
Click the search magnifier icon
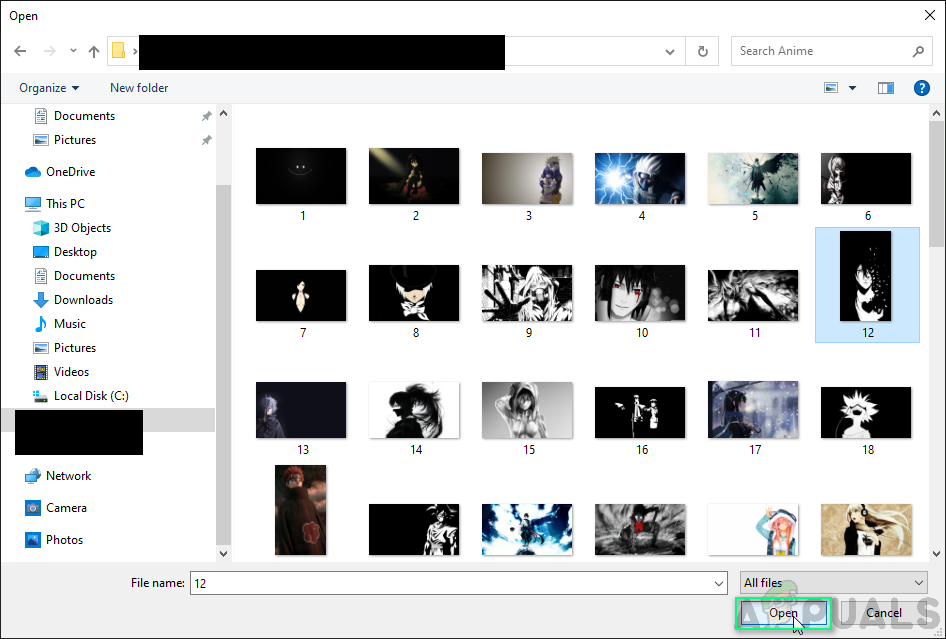[x=918, y=51]
